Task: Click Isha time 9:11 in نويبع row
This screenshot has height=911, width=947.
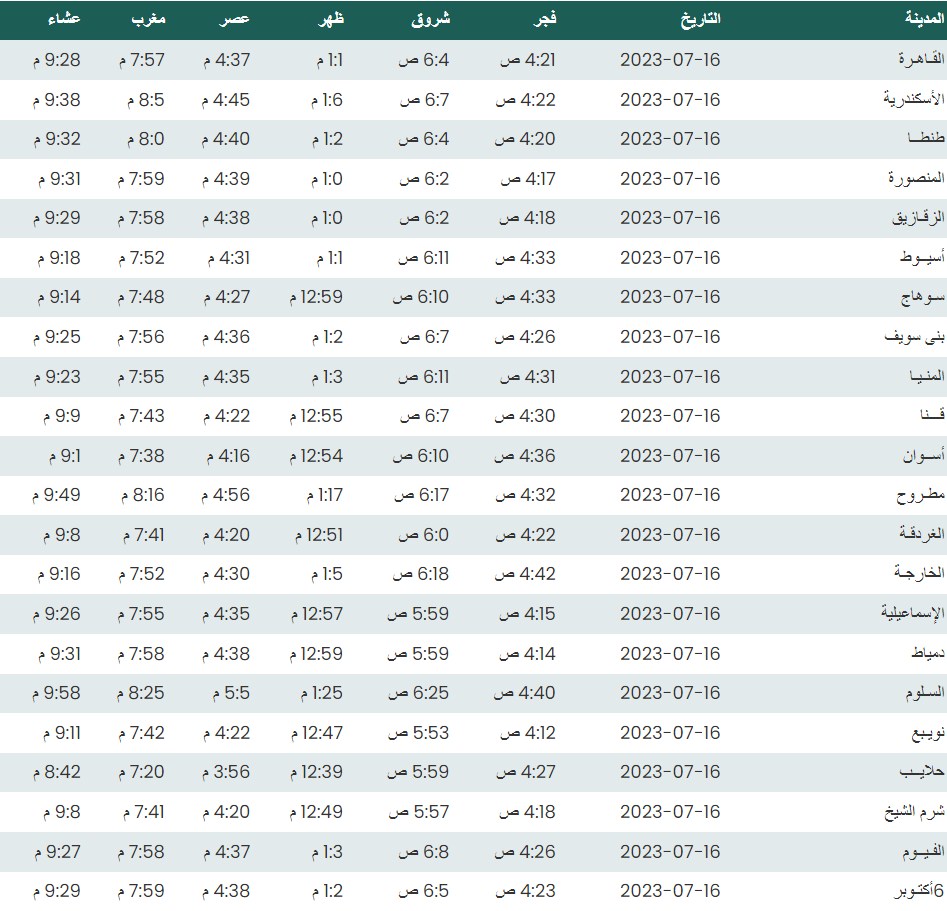Action: pyautogui.click(x=62, y=733)
